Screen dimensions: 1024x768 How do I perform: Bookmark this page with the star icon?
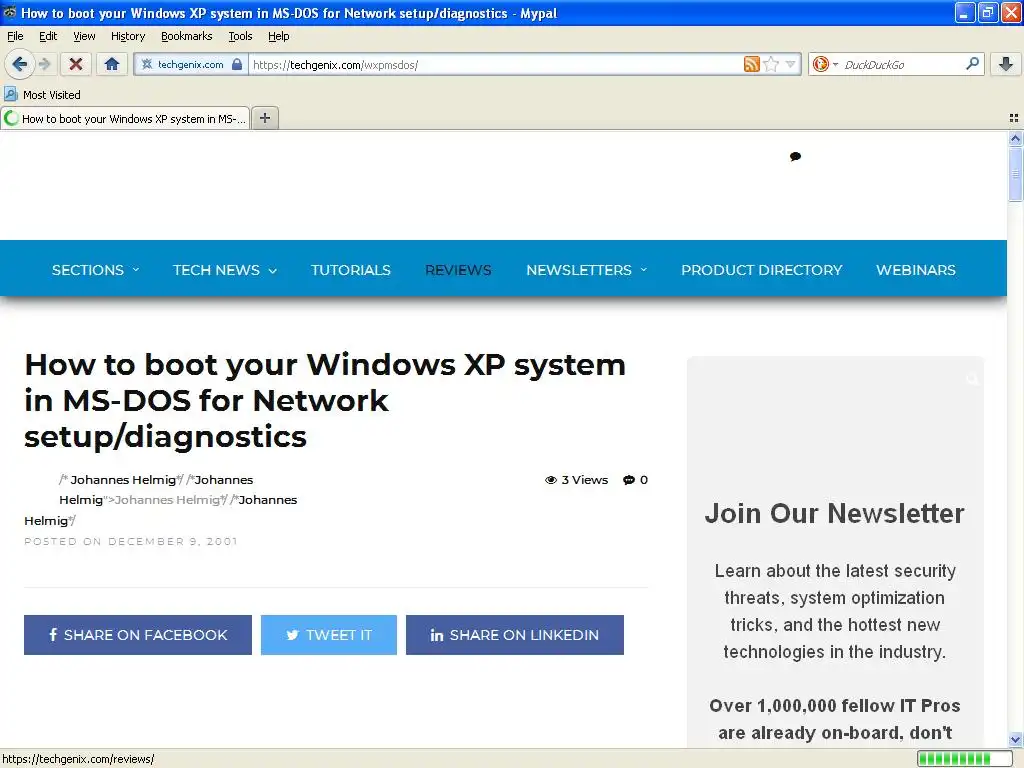[x=771, y=64]
